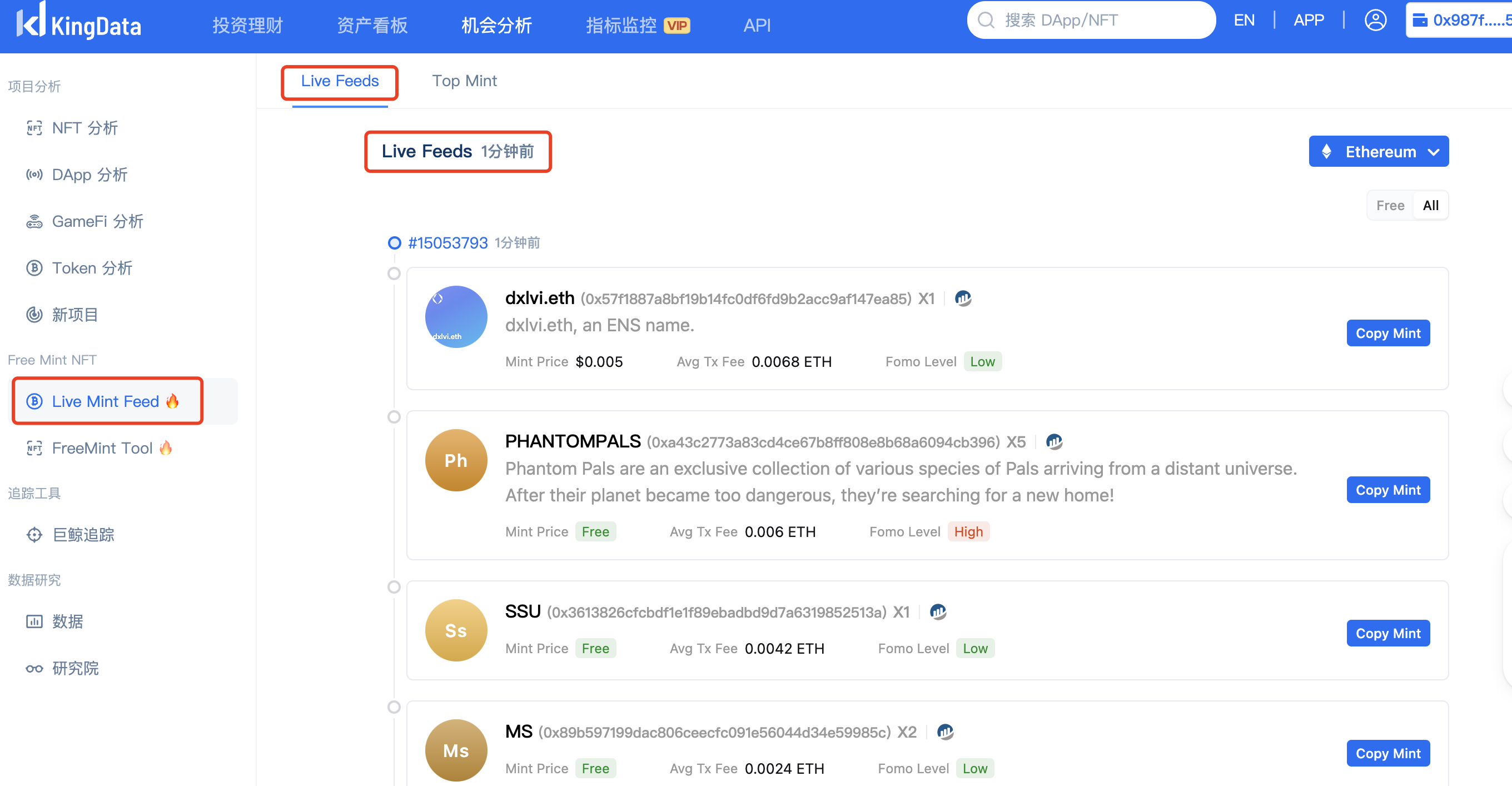Click Copy Mint for MS
1512x786 pixels.
(x=1387, y=753)
